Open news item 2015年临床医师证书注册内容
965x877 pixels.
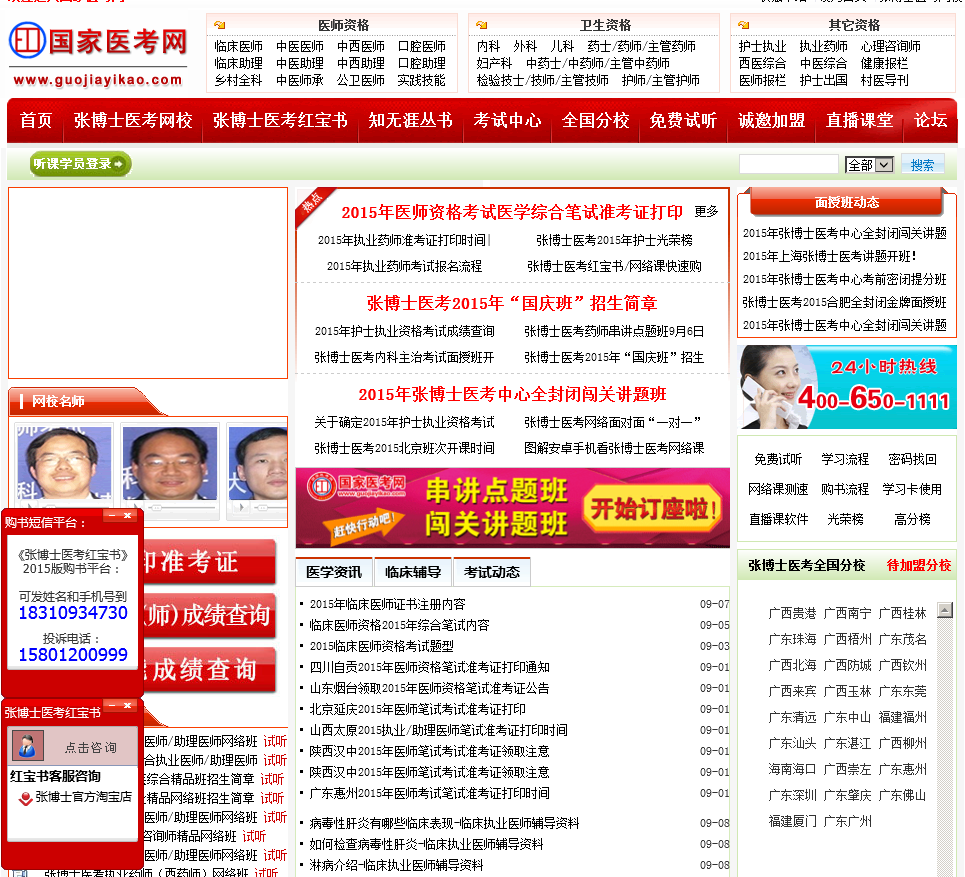pos(388,604)
